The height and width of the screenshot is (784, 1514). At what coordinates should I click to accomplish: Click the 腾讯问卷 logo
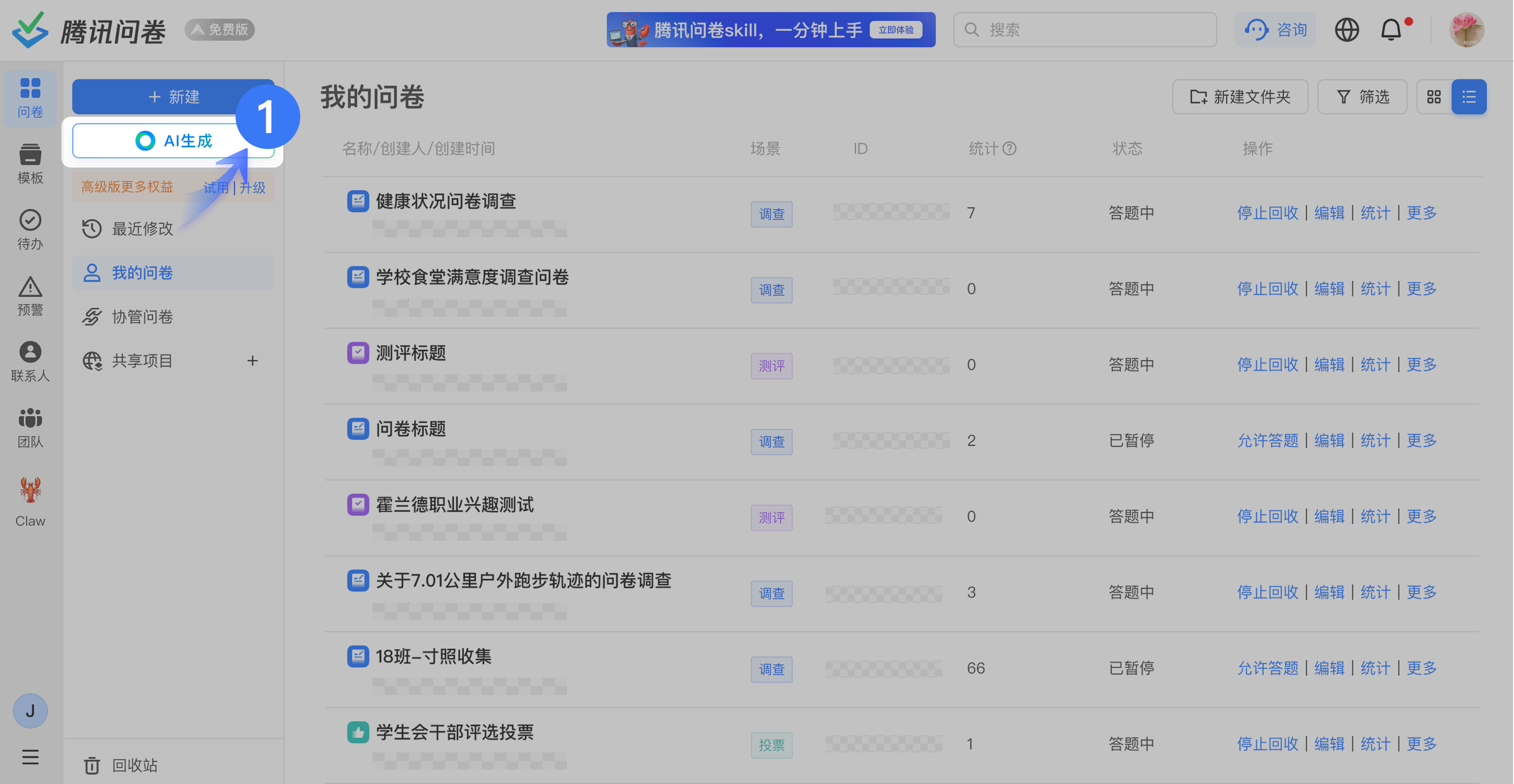click(x=90, y=30)
